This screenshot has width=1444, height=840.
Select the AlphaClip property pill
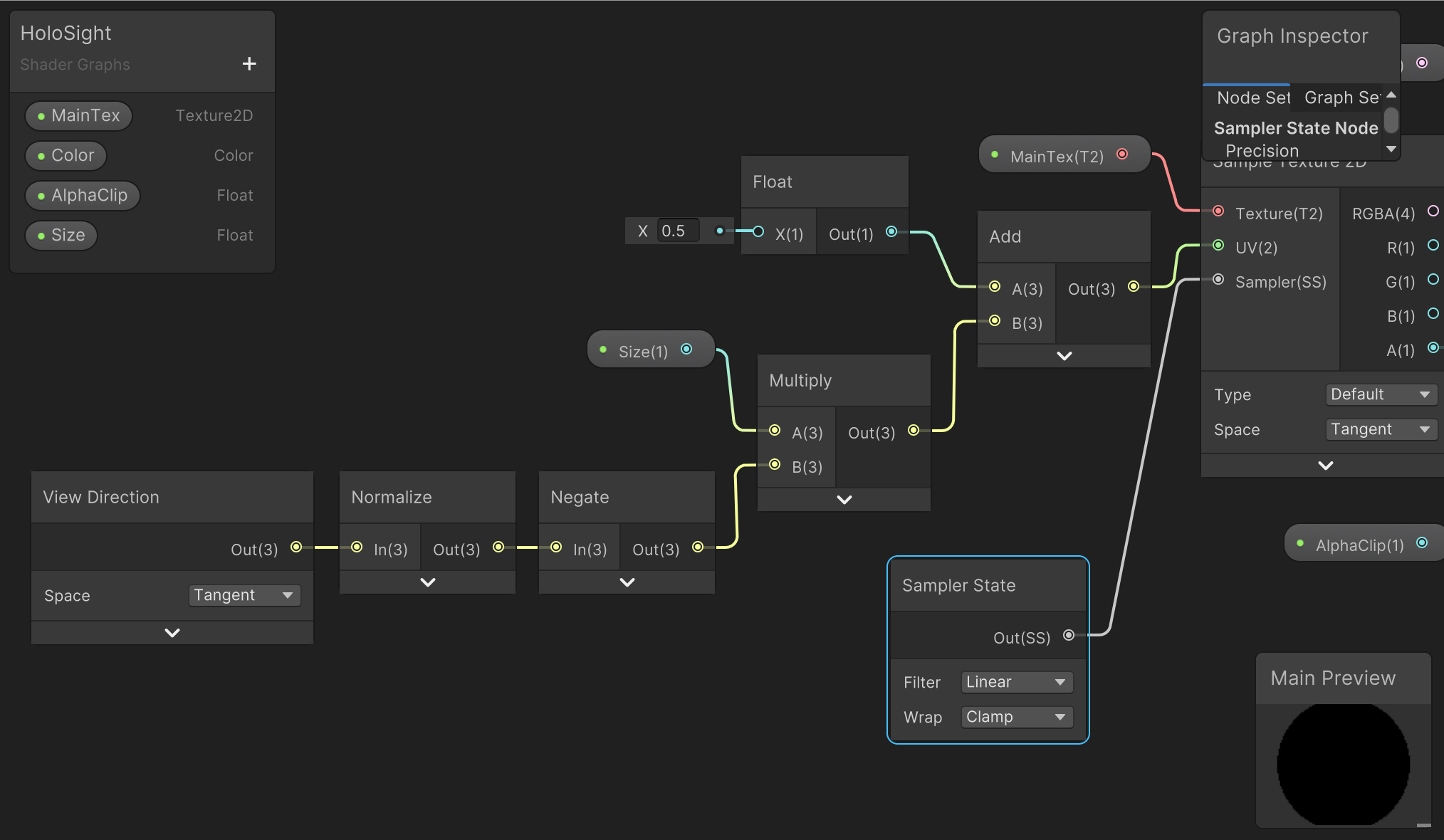pyautogui.click(x=83, y=195)
